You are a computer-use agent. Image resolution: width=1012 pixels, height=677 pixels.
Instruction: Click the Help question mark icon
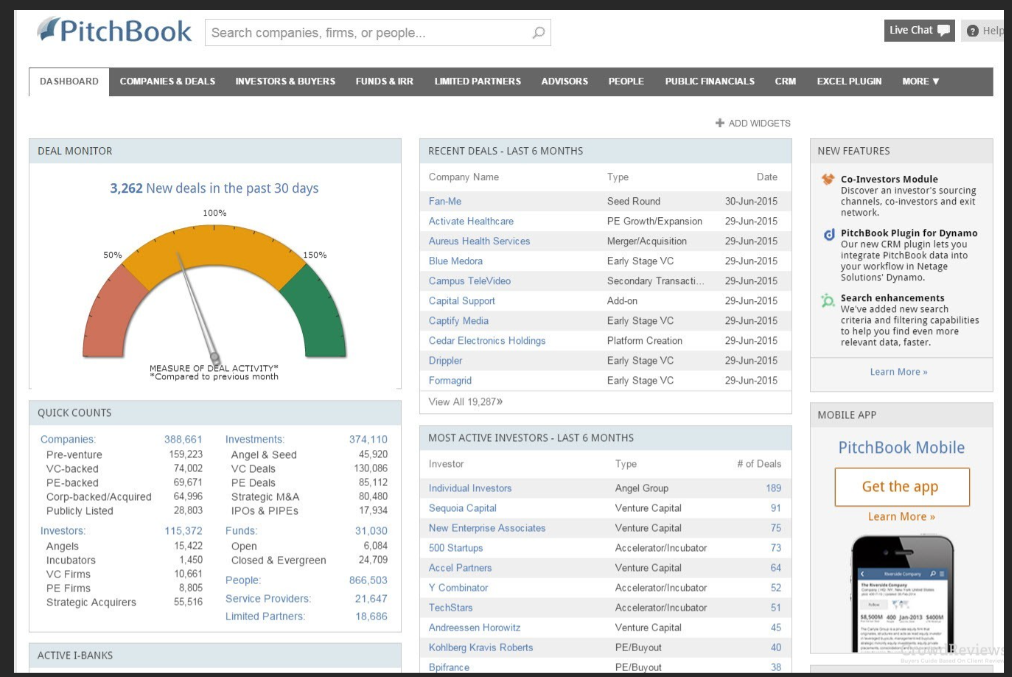[x=973, y=31]
